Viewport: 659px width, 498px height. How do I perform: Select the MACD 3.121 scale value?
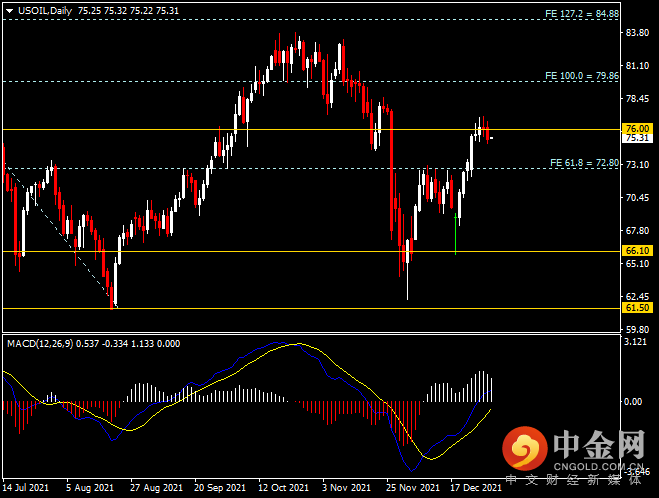pos(635,342)
